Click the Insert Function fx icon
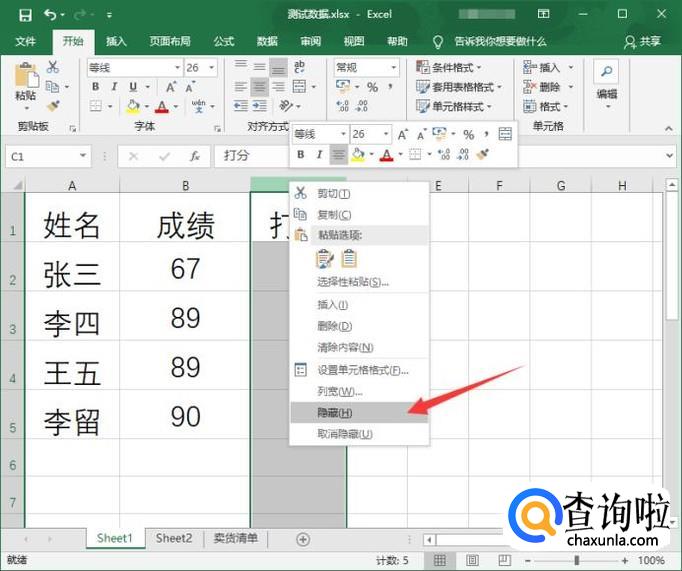Screen dimensions: 682x571 [195, 156]
